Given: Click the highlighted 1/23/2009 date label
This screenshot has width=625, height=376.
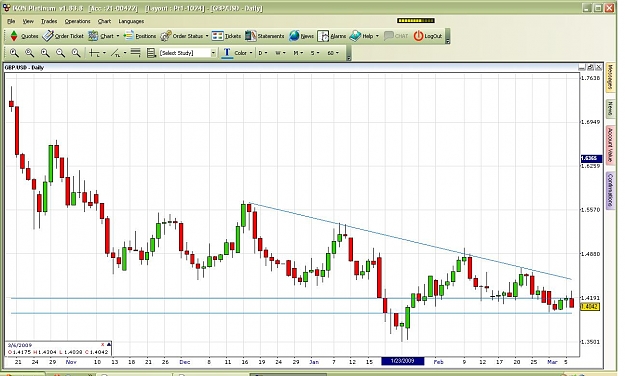Looking at the screenshot, I should [403, 361].
